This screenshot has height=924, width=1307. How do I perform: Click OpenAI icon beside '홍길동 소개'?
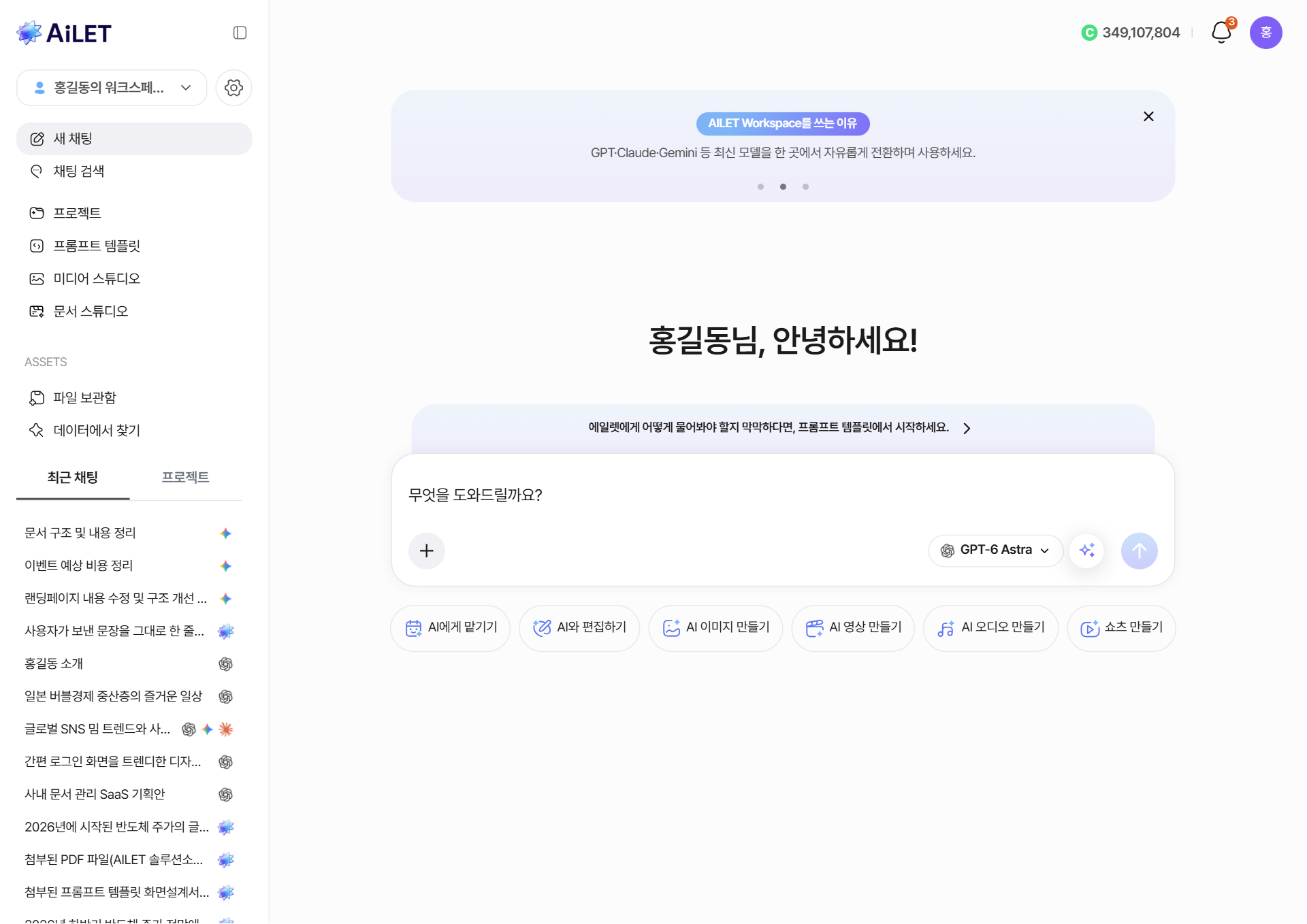(226, 664)
